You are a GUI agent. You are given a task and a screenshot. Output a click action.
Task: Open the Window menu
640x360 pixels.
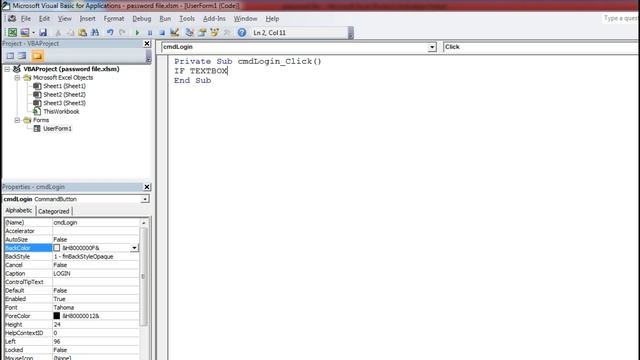(x=245, y=19)
